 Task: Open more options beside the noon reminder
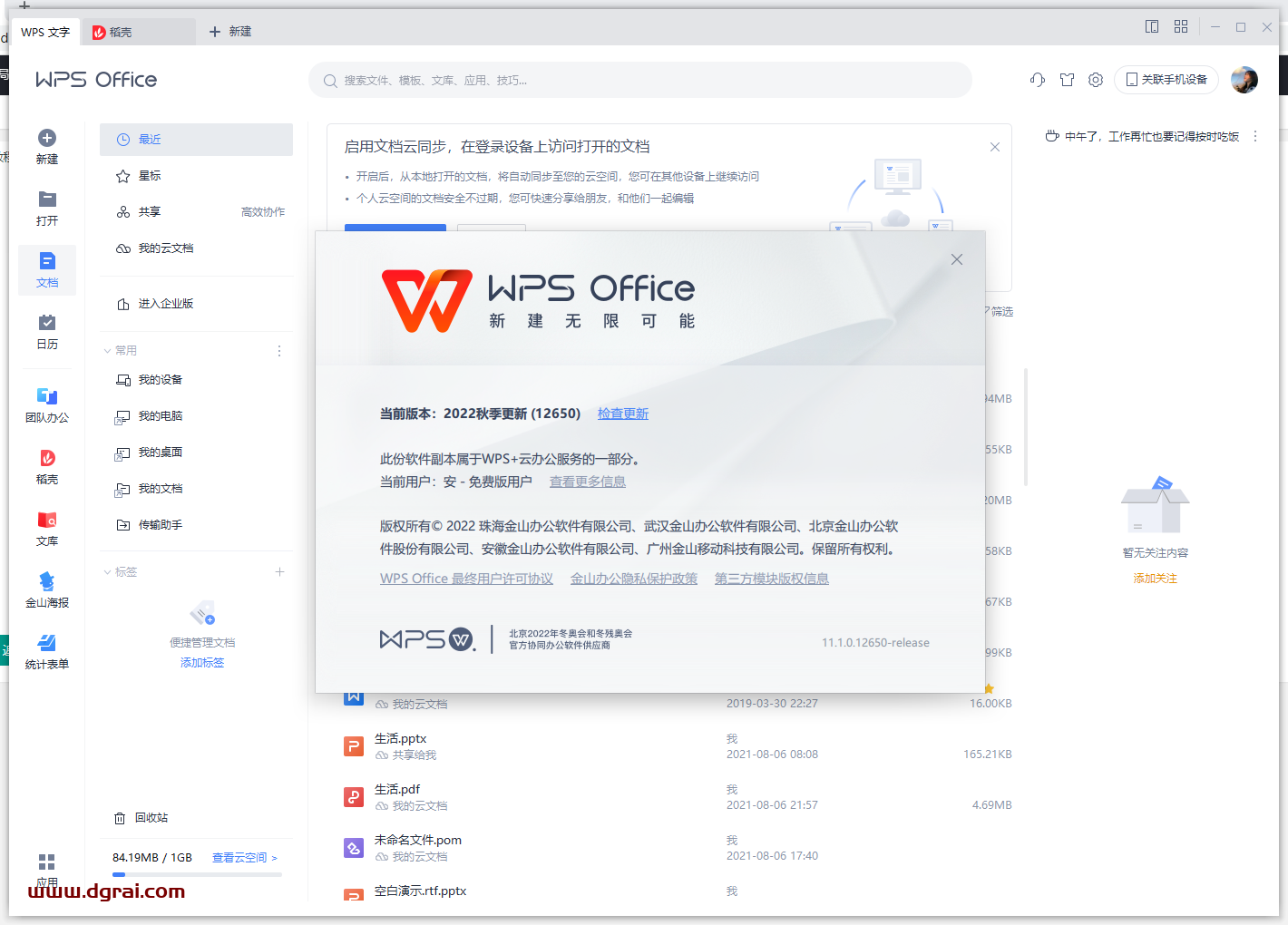1255,136
